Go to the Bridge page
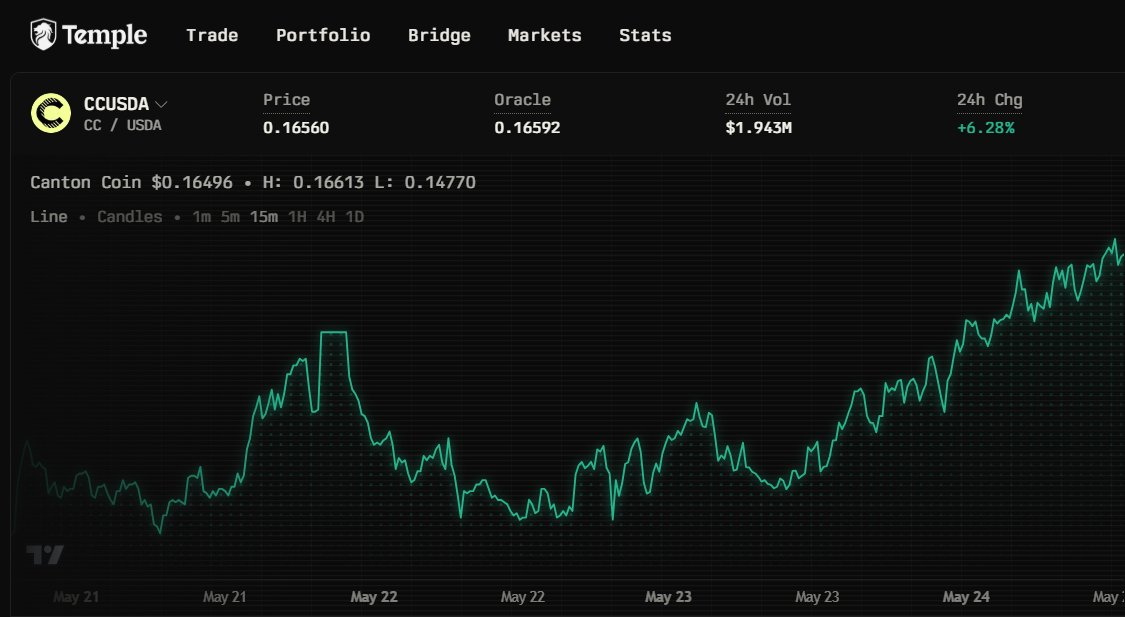The image size is (1125, 617). click(439, 35)
